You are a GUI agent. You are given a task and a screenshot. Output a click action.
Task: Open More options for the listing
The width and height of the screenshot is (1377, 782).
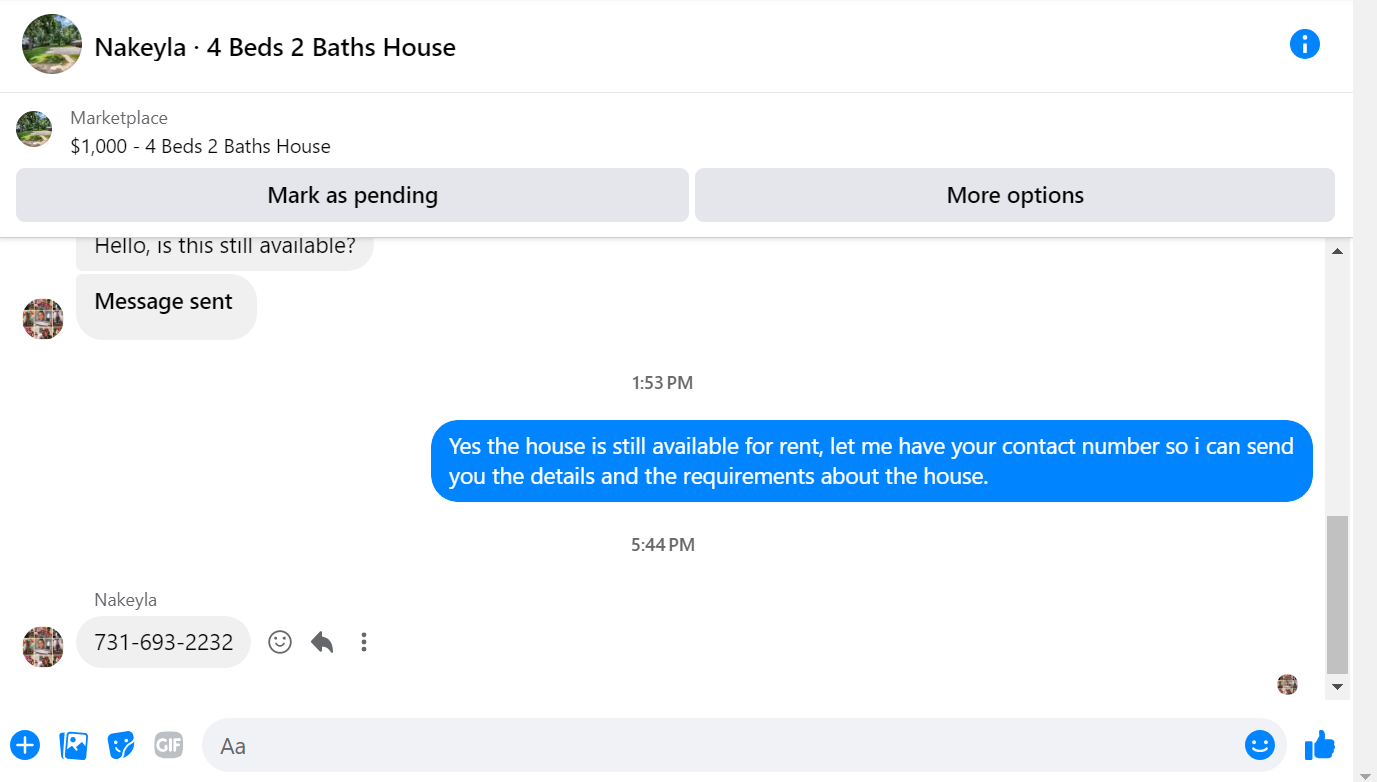pyautogui.click(x=1014, y=195)
